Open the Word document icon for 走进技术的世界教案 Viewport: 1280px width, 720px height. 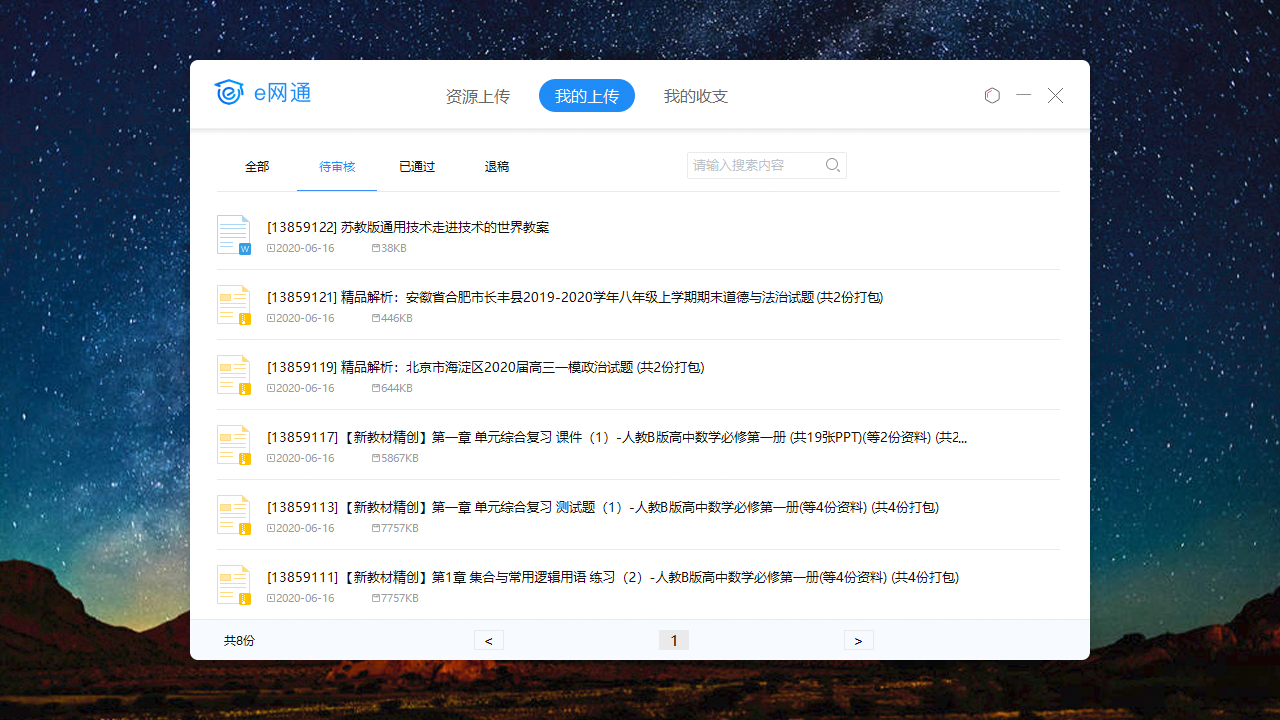point(233,234)
